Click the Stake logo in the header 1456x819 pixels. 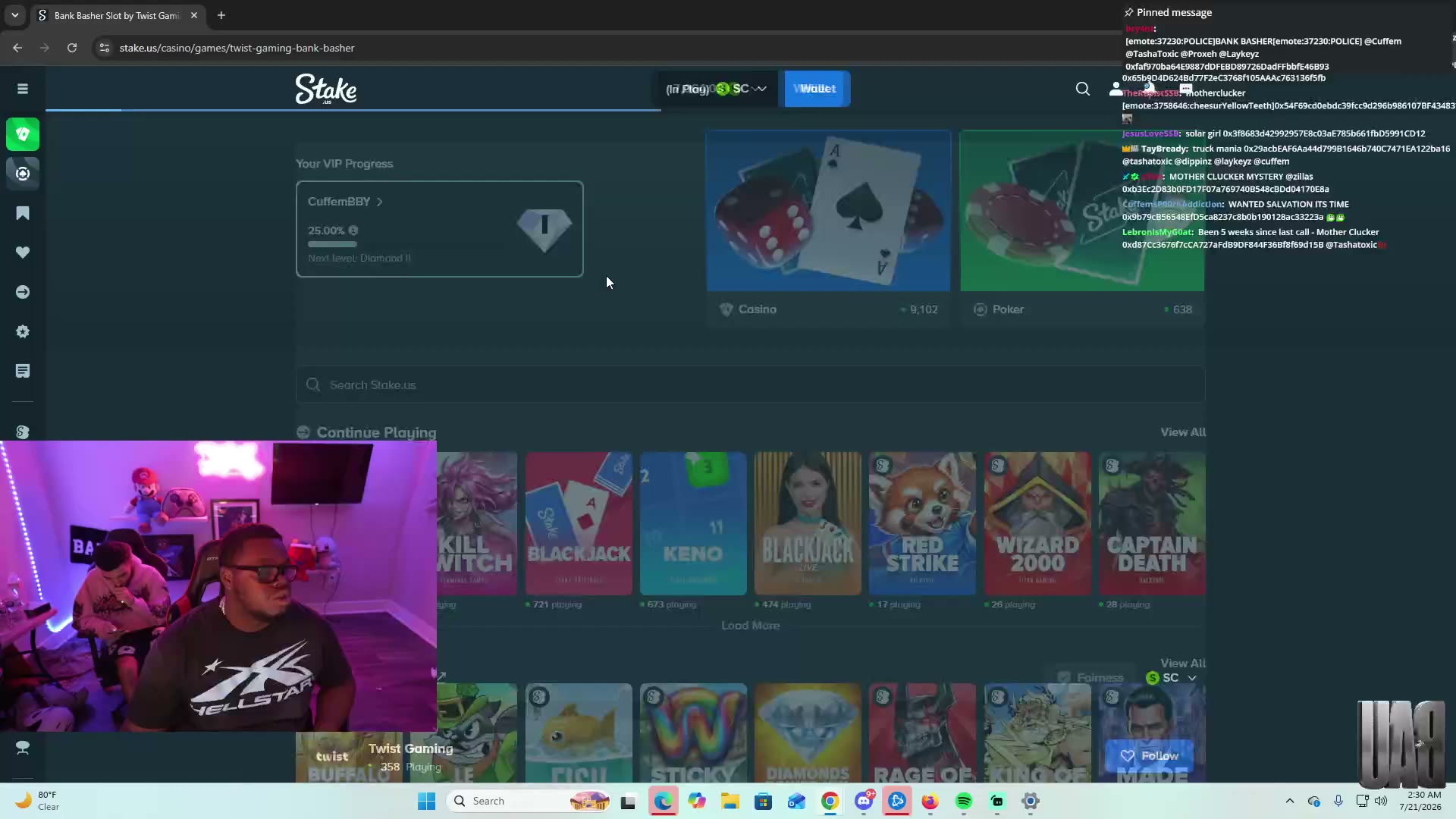(x=326, y=89)
